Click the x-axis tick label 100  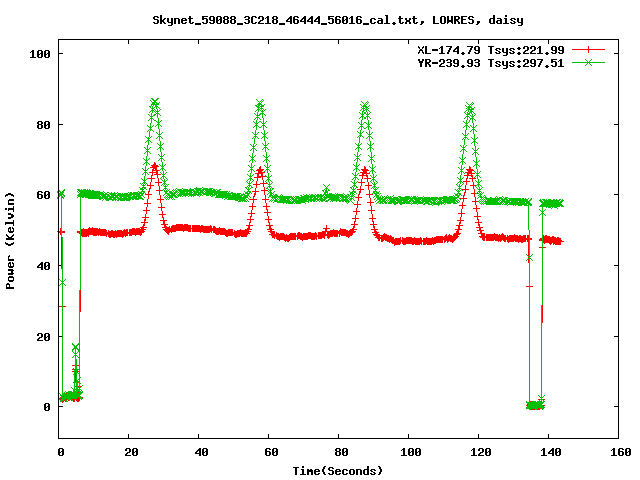coord(411,452)
